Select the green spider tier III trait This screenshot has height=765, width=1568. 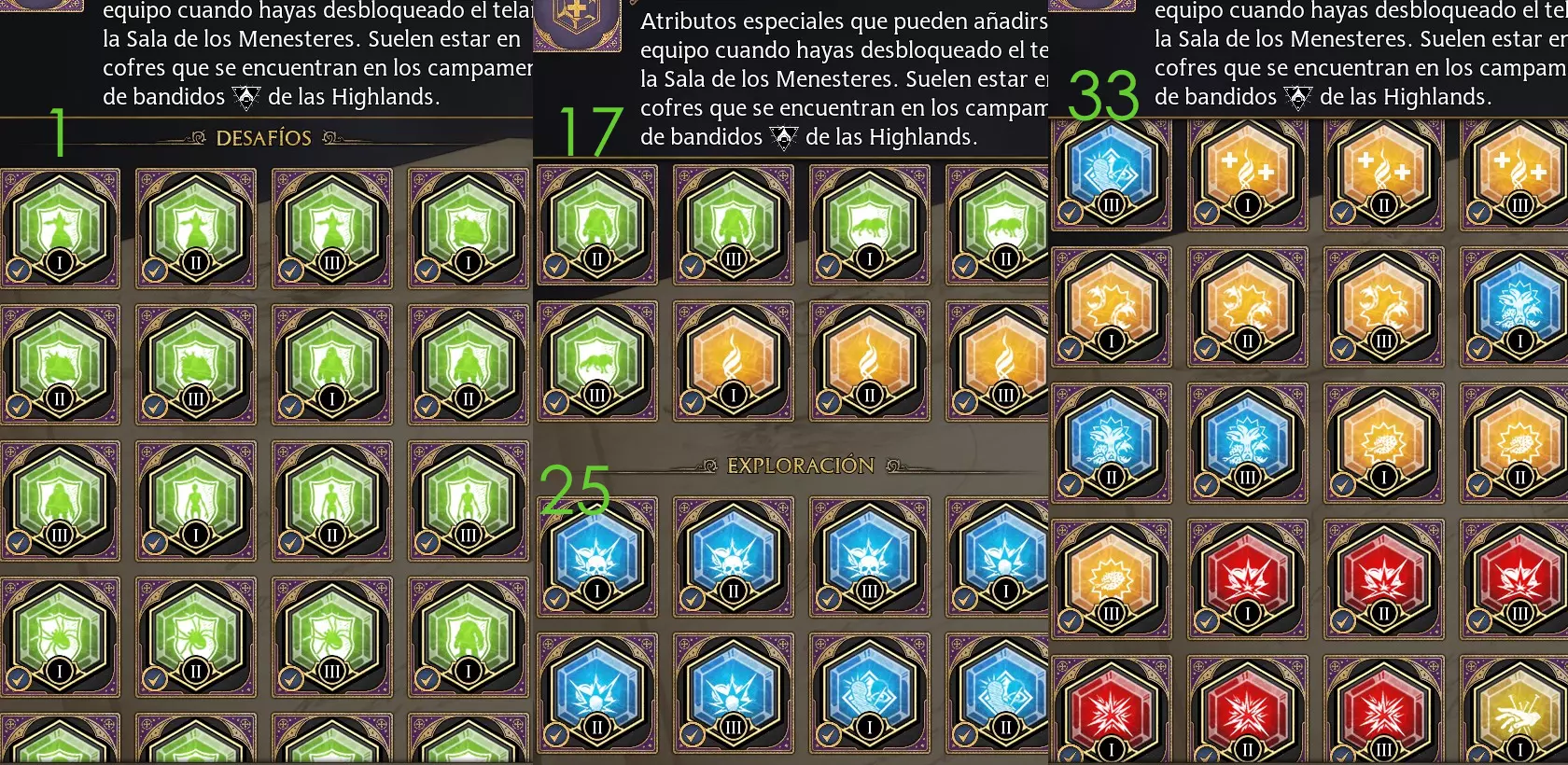pos(332,637)
